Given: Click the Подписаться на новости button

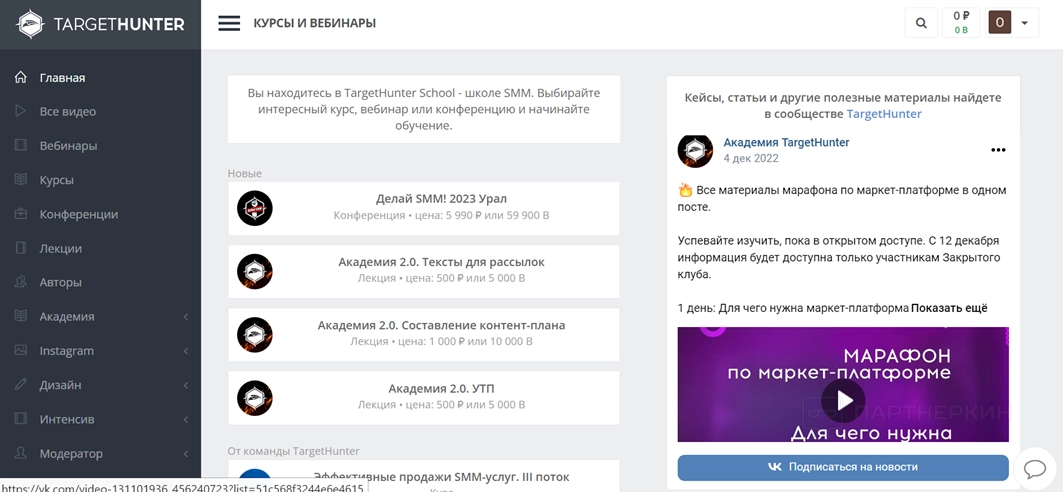Looking at the screenshot, I should click(842, 467).
